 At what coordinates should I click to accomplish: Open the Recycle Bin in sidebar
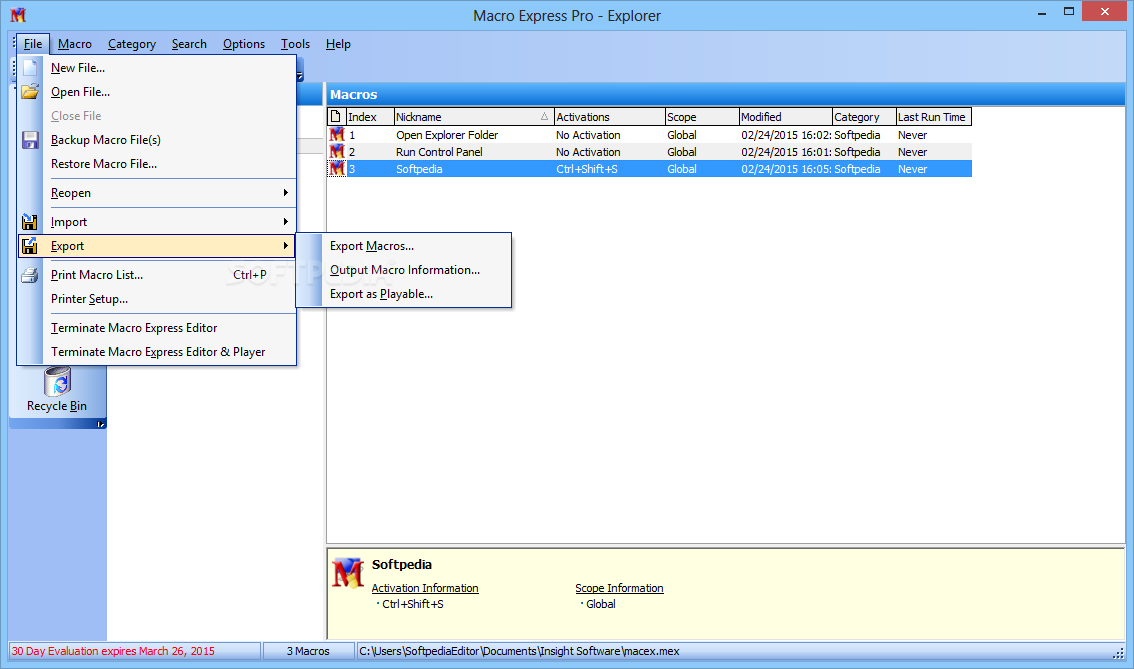click(57, 391)
